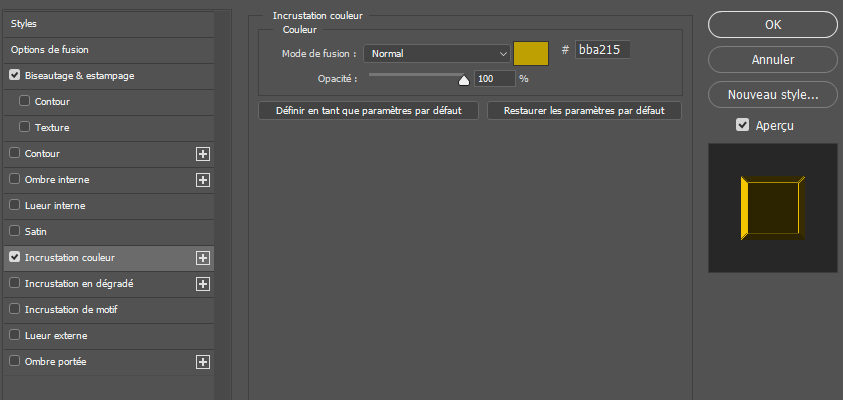Disable the Biseautage & estampage checkbox
This screenshot has height=400, width=843.
[14, 75]
